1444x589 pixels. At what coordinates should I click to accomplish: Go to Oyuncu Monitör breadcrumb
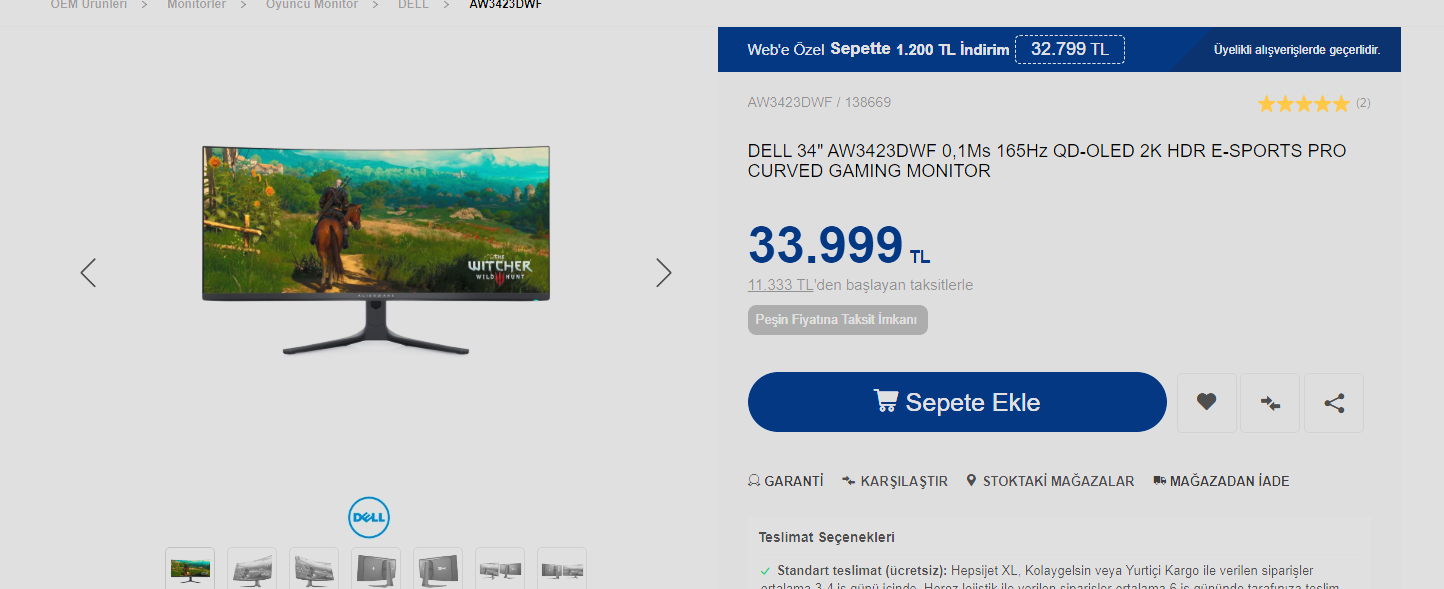[x=312, y=5]
